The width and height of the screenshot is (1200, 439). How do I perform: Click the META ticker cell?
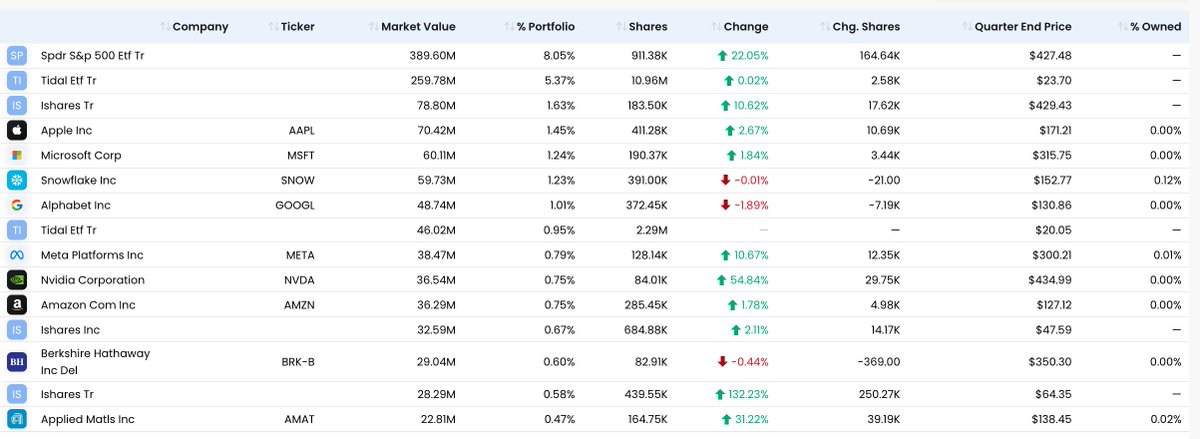pos(300,255)
